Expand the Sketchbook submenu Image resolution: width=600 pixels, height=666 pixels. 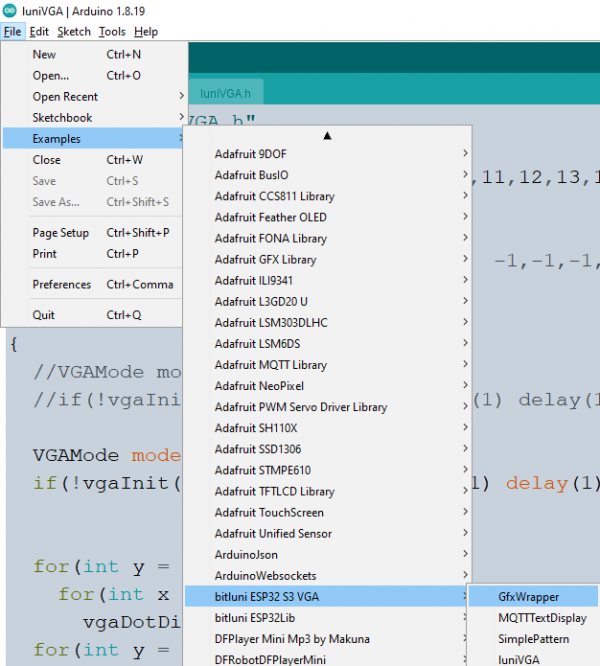click(x=63, y=118)
